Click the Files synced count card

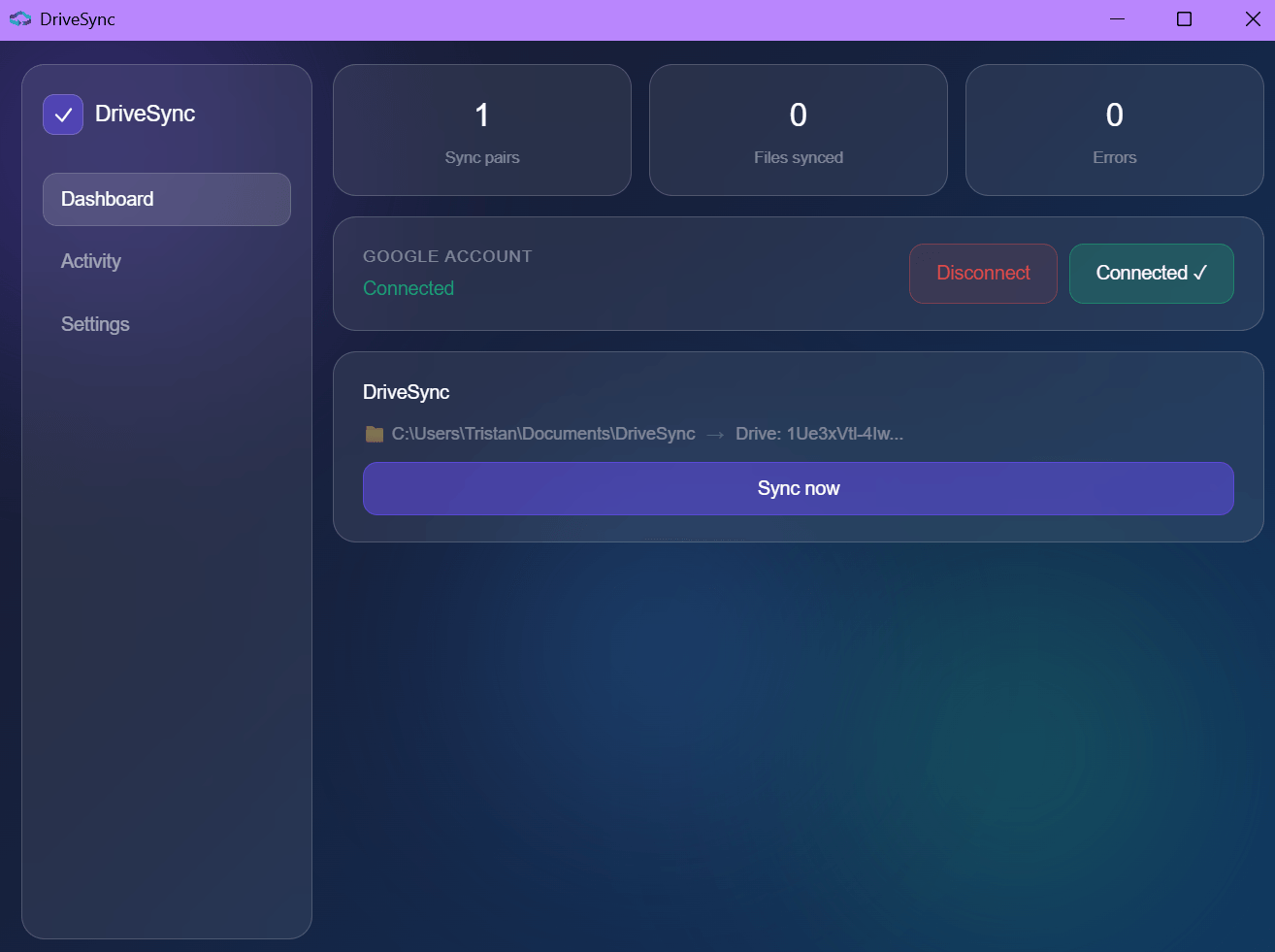click(799, 130)
